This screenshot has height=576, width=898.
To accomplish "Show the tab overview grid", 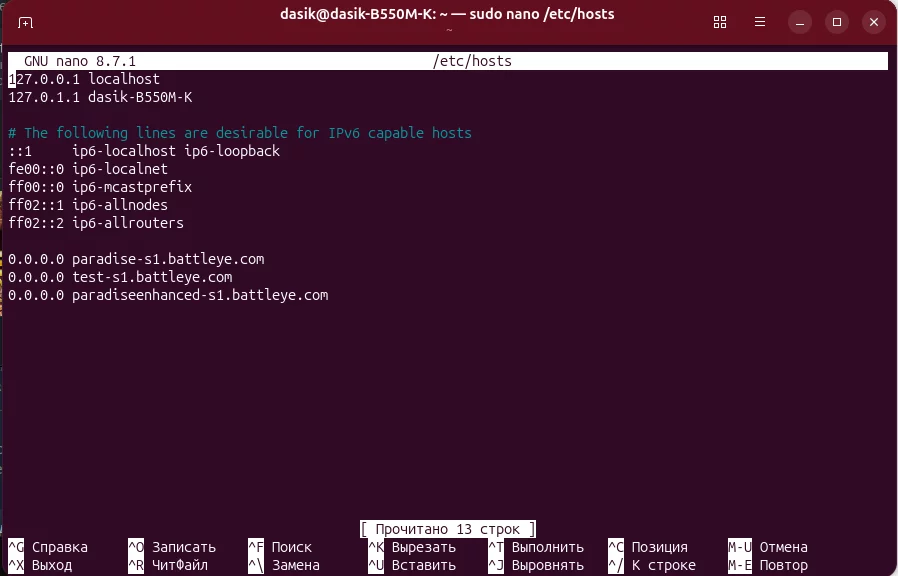I will 720,22.
